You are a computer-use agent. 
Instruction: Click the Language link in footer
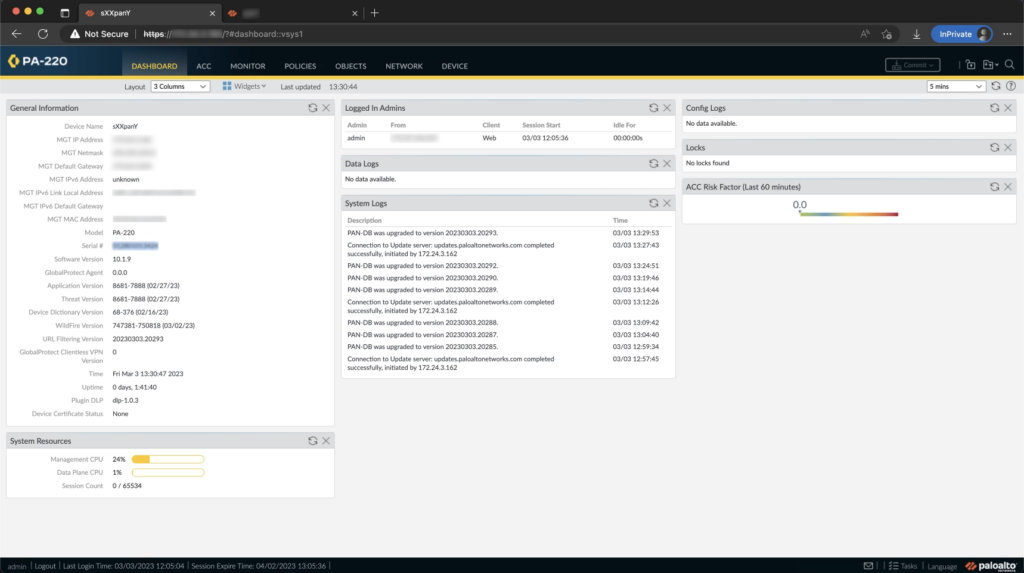(x=942, y=566)
